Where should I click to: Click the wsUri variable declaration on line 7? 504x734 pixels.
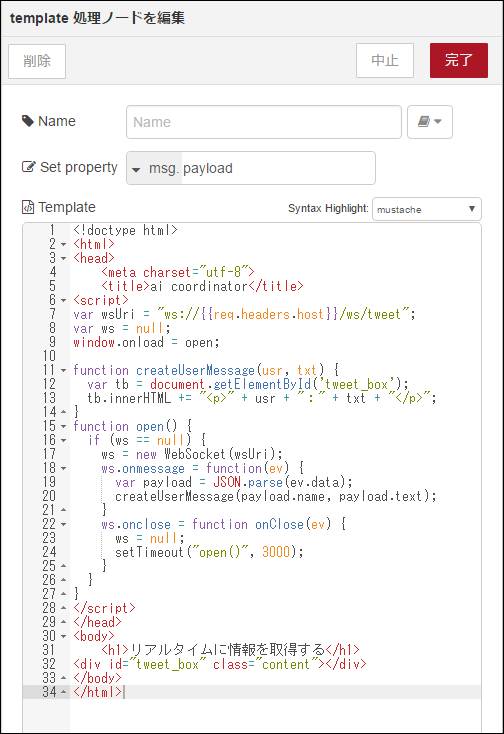click(244, 315)
